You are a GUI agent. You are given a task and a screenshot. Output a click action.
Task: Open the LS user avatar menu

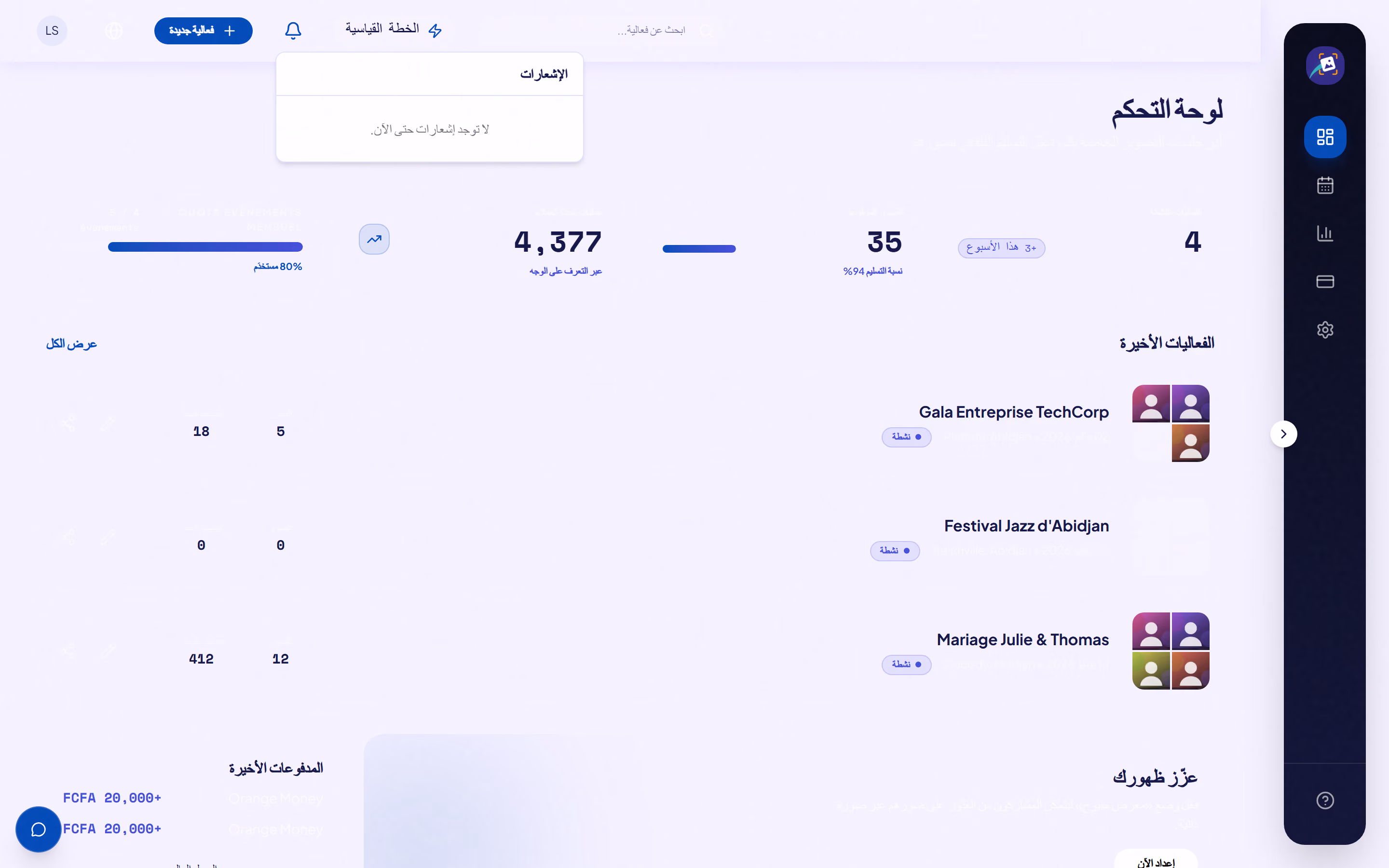click(52, 30)
